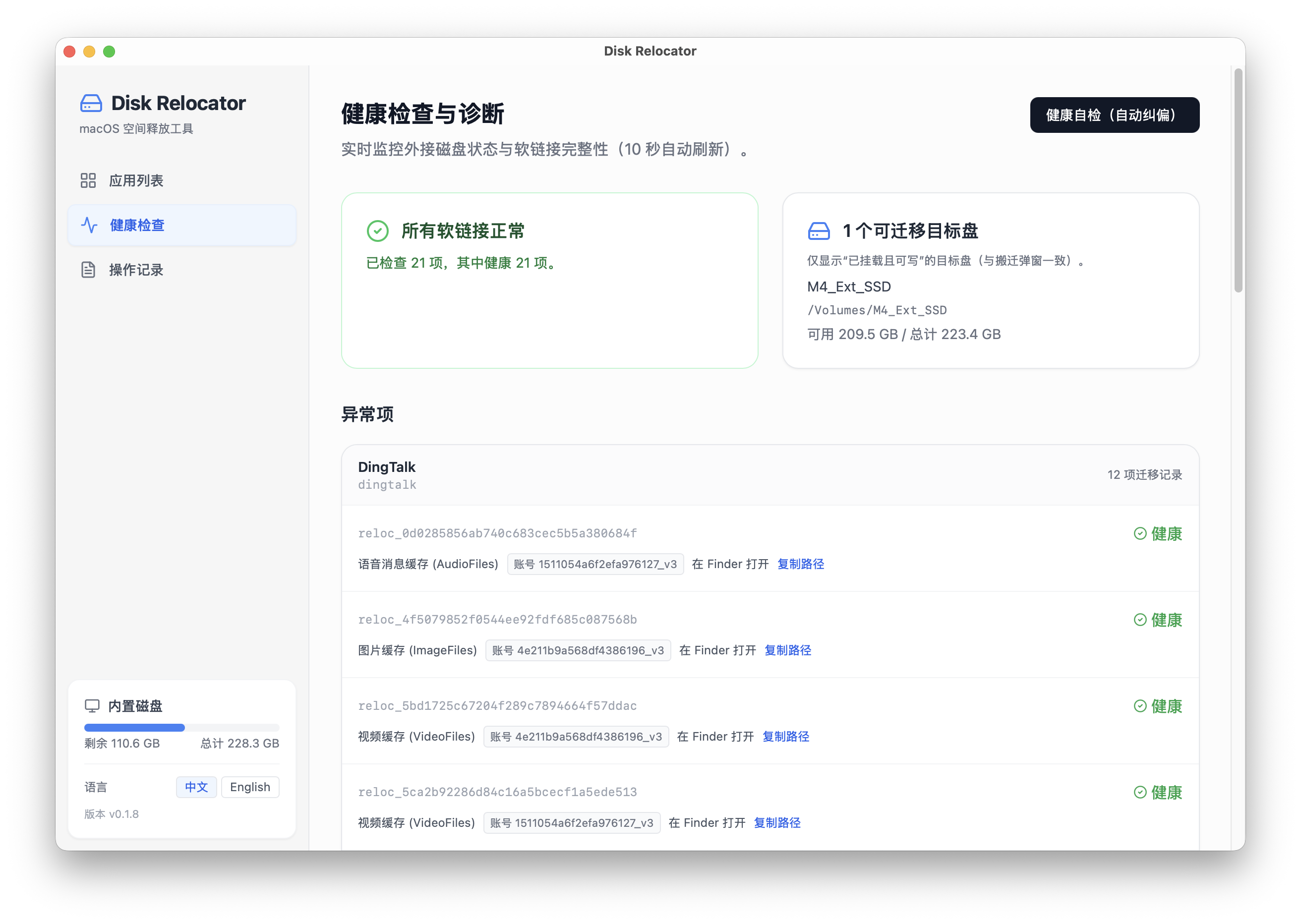Open the 操作记录 page
Image resolution: width=1301 pixels, height=924 pixels.
[x=136, y=269]
